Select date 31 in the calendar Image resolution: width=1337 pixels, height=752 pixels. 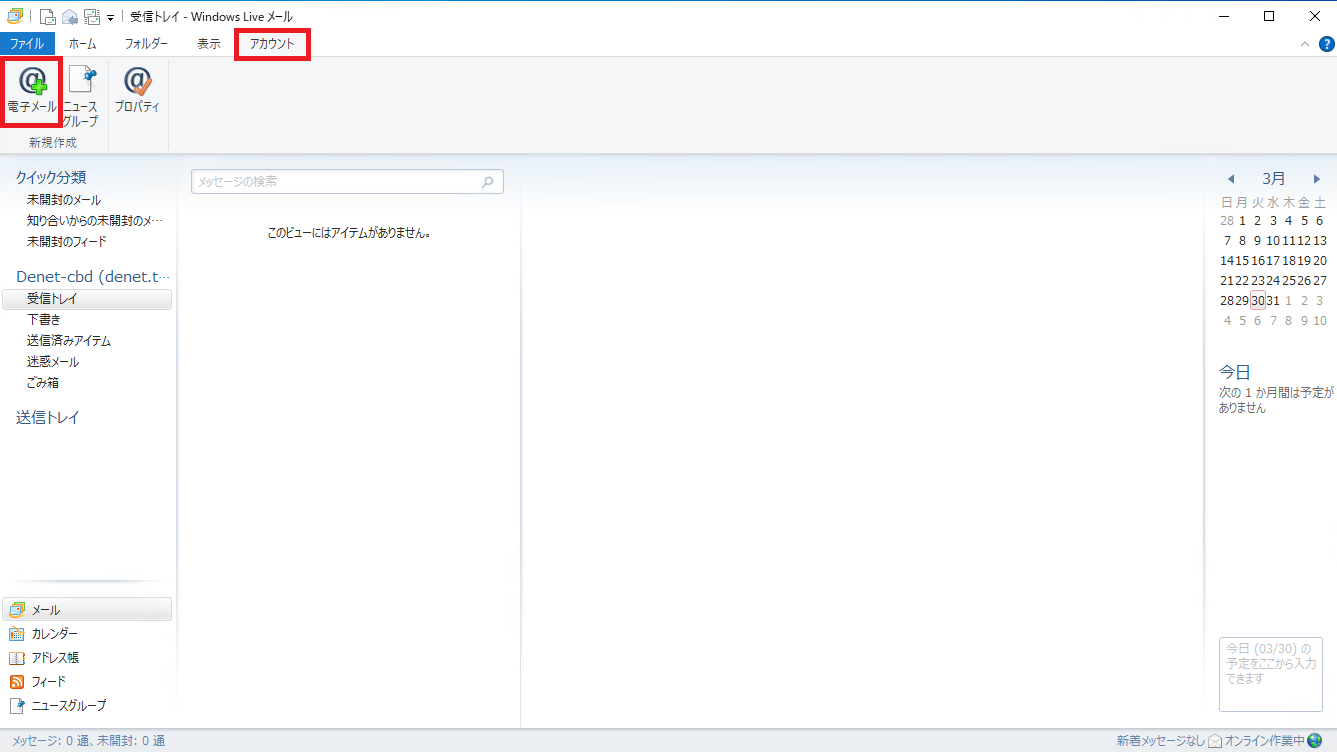[1273, 301]
